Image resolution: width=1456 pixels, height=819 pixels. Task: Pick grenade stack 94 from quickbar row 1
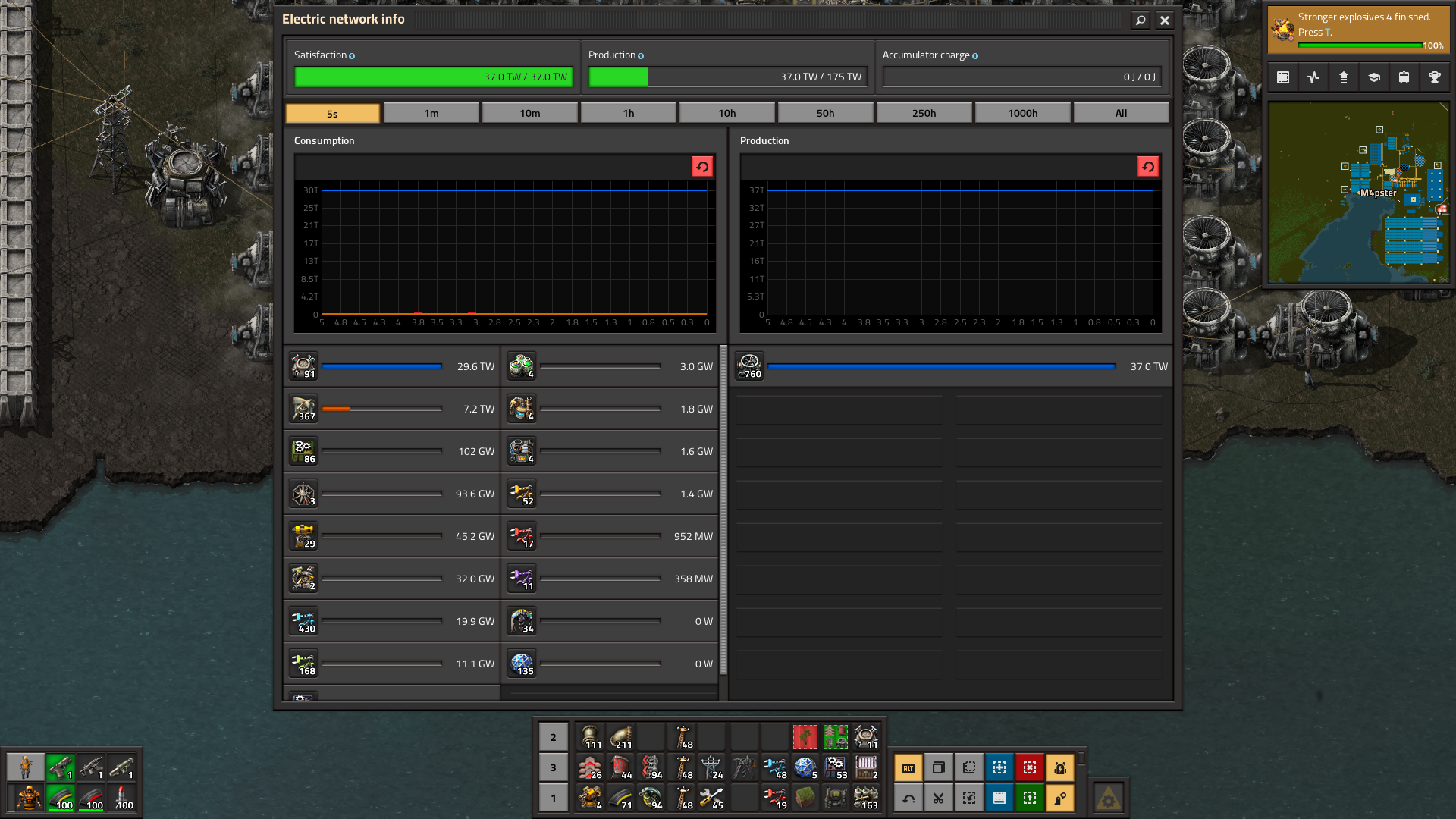pos(651,798)
